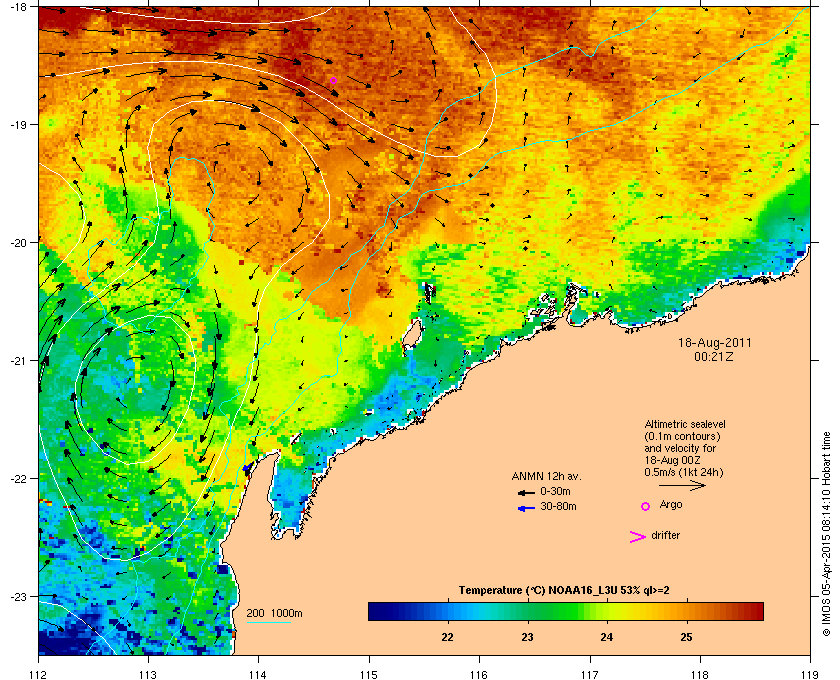840x680 pixels.
Task: Click the latitude axis label -23
Action: click(x=18, y=596)
